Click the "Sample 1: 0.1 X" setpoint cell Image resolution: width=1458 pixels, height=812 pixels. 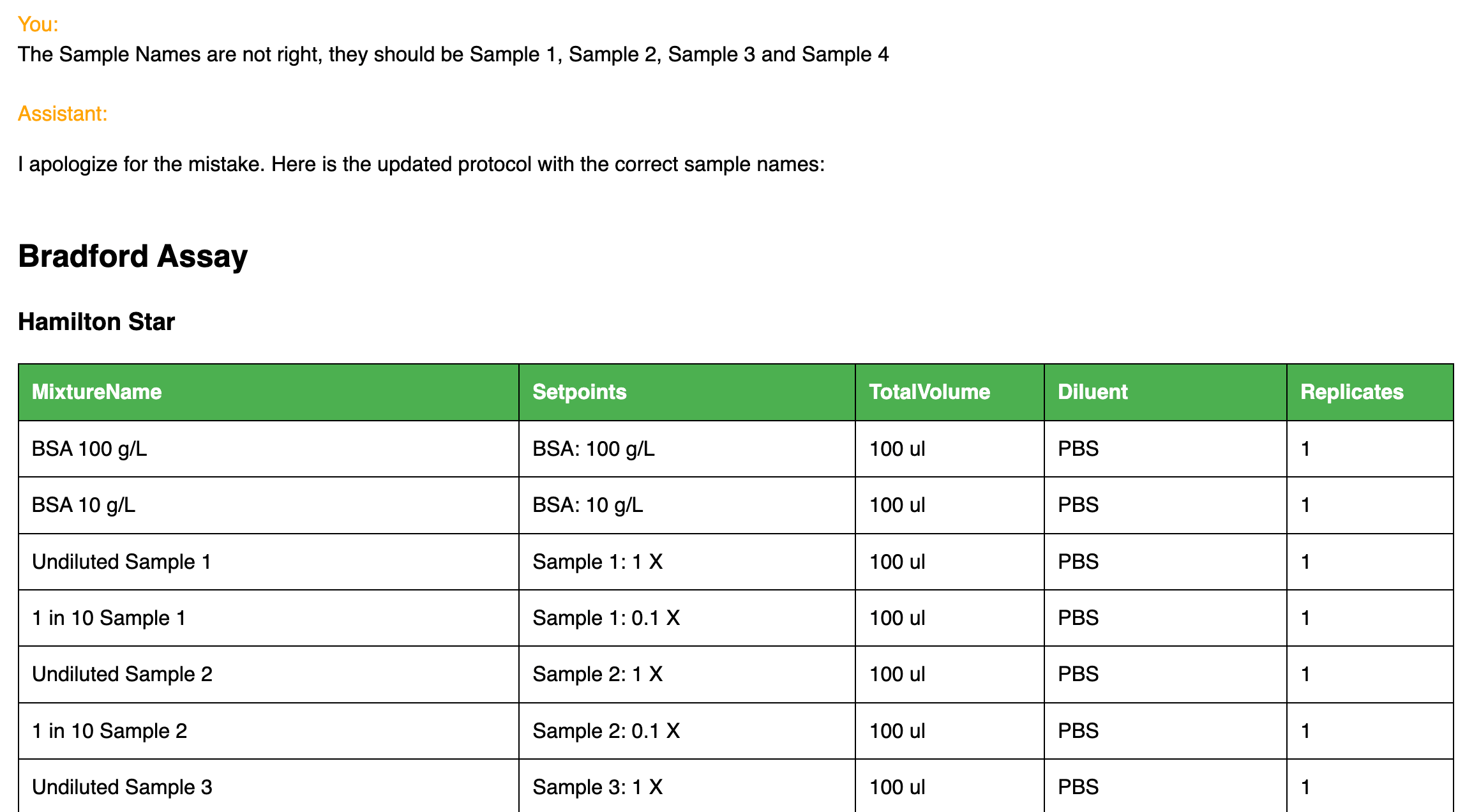[606, 618]
